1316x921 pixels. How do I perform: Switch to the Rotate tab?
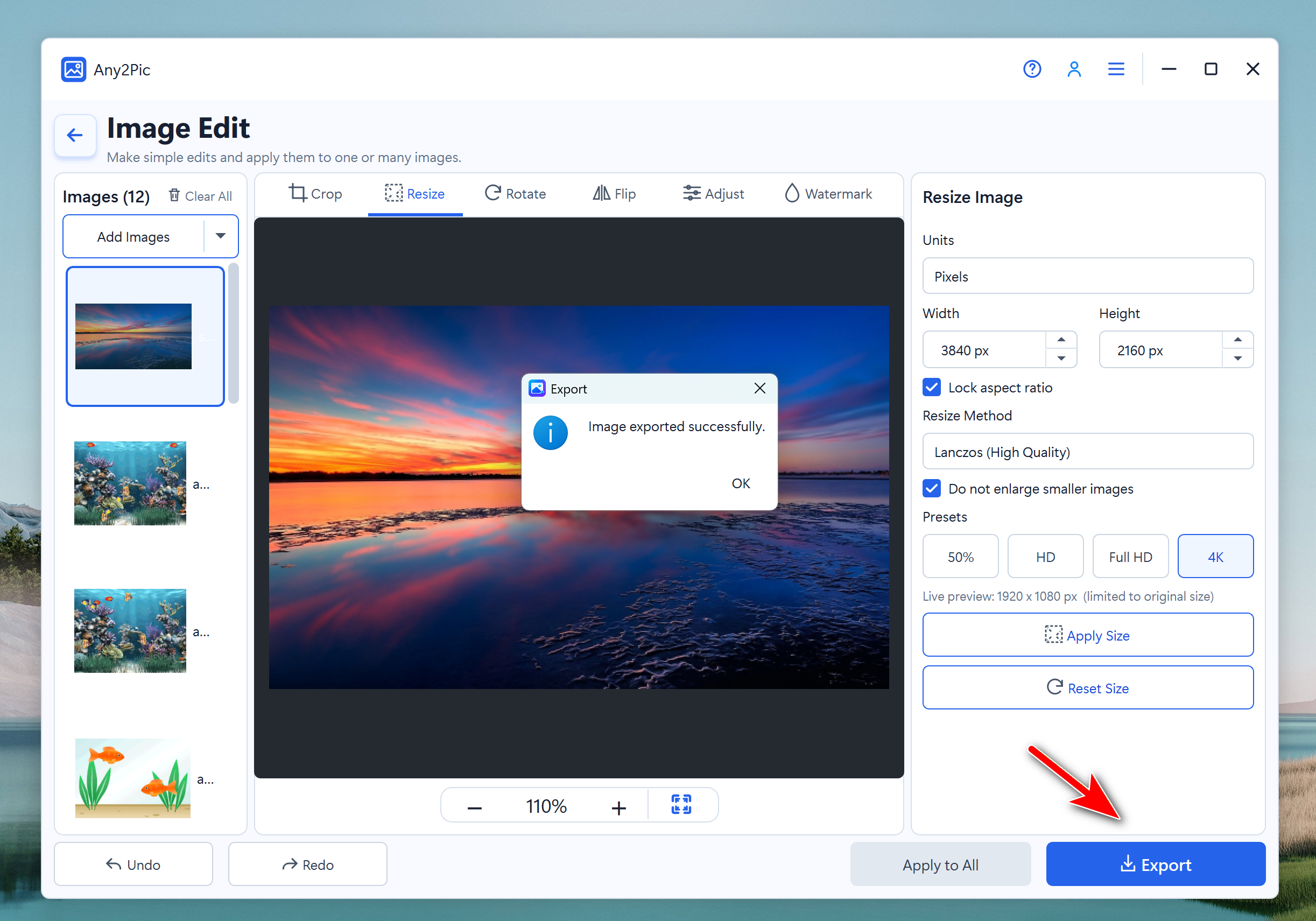[515, 194]
